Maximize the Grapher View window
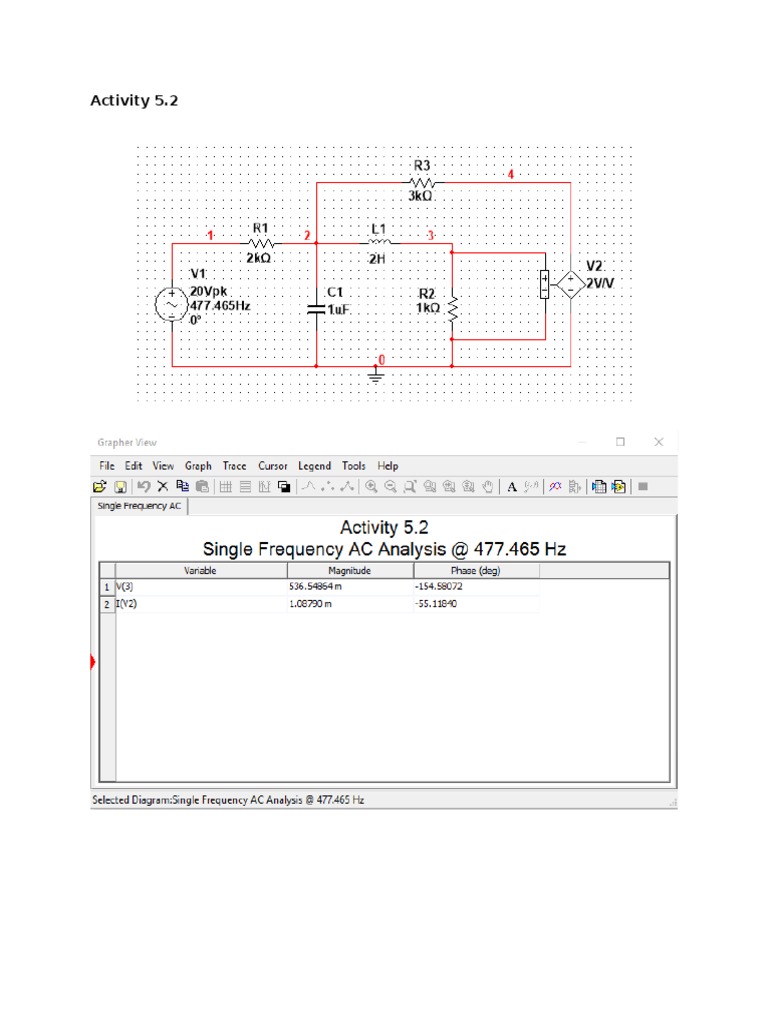This screenshot has height=1024, width=768. [x=620, y=442]
